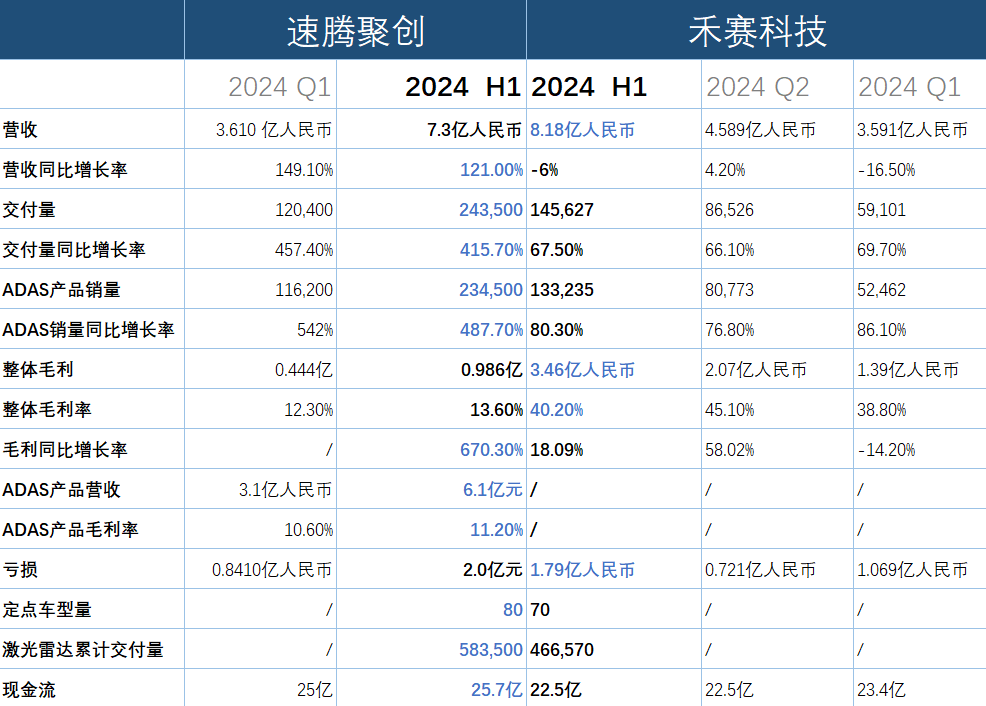986x706 pixels.
Task: Select the 23.4亿 cash flow cell
Action: [x=920, y=689]
